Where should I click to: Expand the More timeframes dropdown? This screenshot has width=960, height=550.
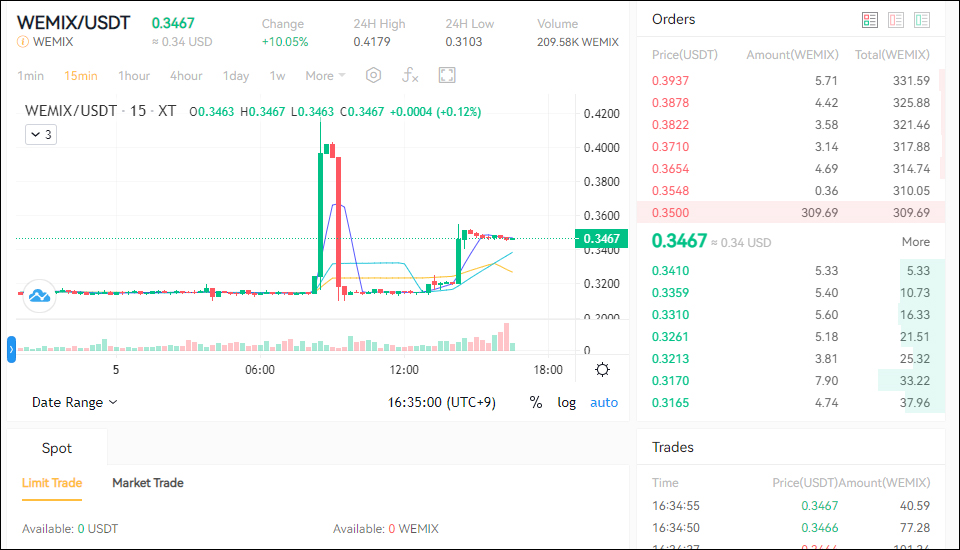pyautogui.click(x=325, y=75)
